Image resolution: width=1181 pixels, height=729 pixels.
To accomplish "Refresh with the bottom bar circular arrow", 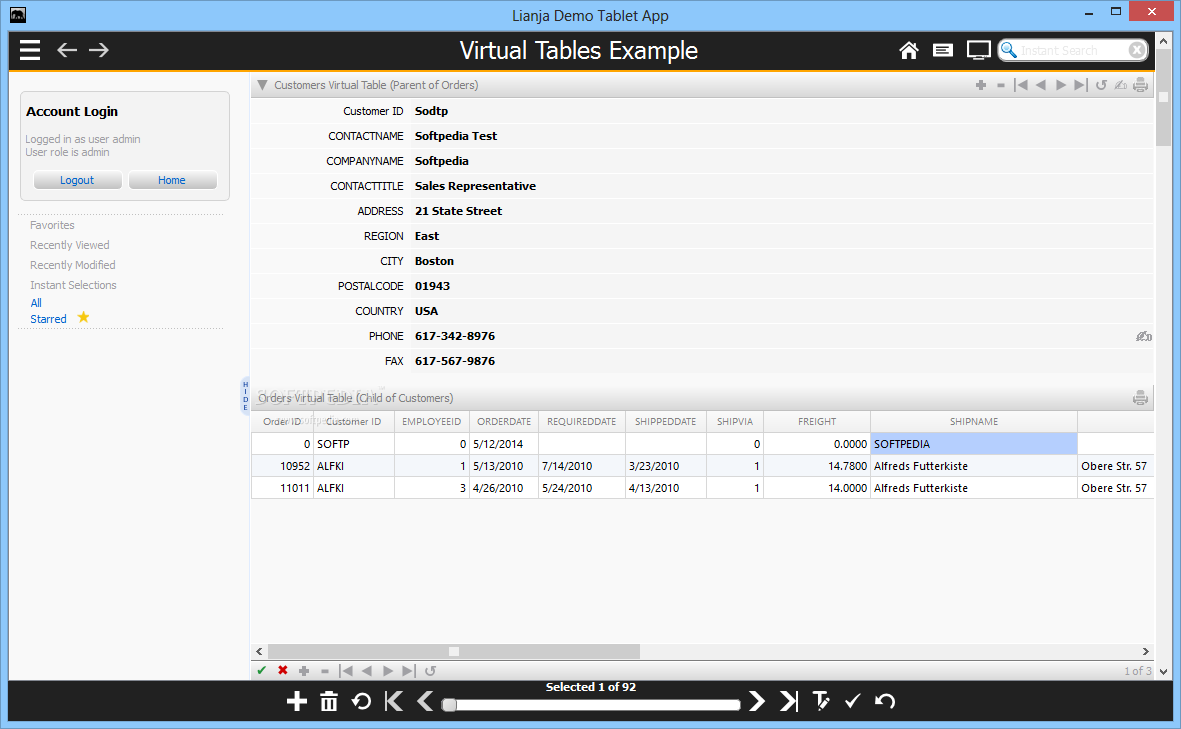I will pyautogui.click(x=362, y=701).
